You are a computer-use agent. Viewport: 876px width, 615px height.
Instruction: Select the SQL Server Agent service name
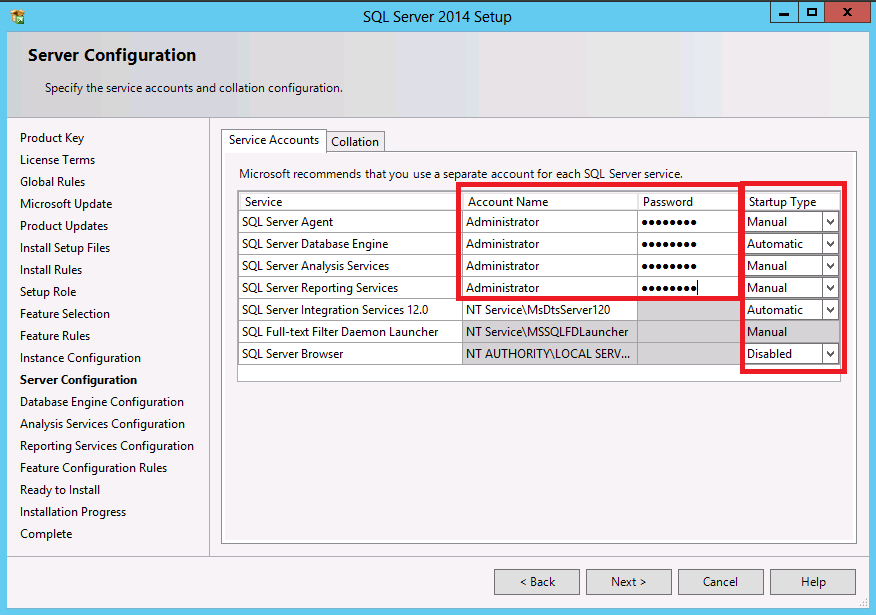287,222
